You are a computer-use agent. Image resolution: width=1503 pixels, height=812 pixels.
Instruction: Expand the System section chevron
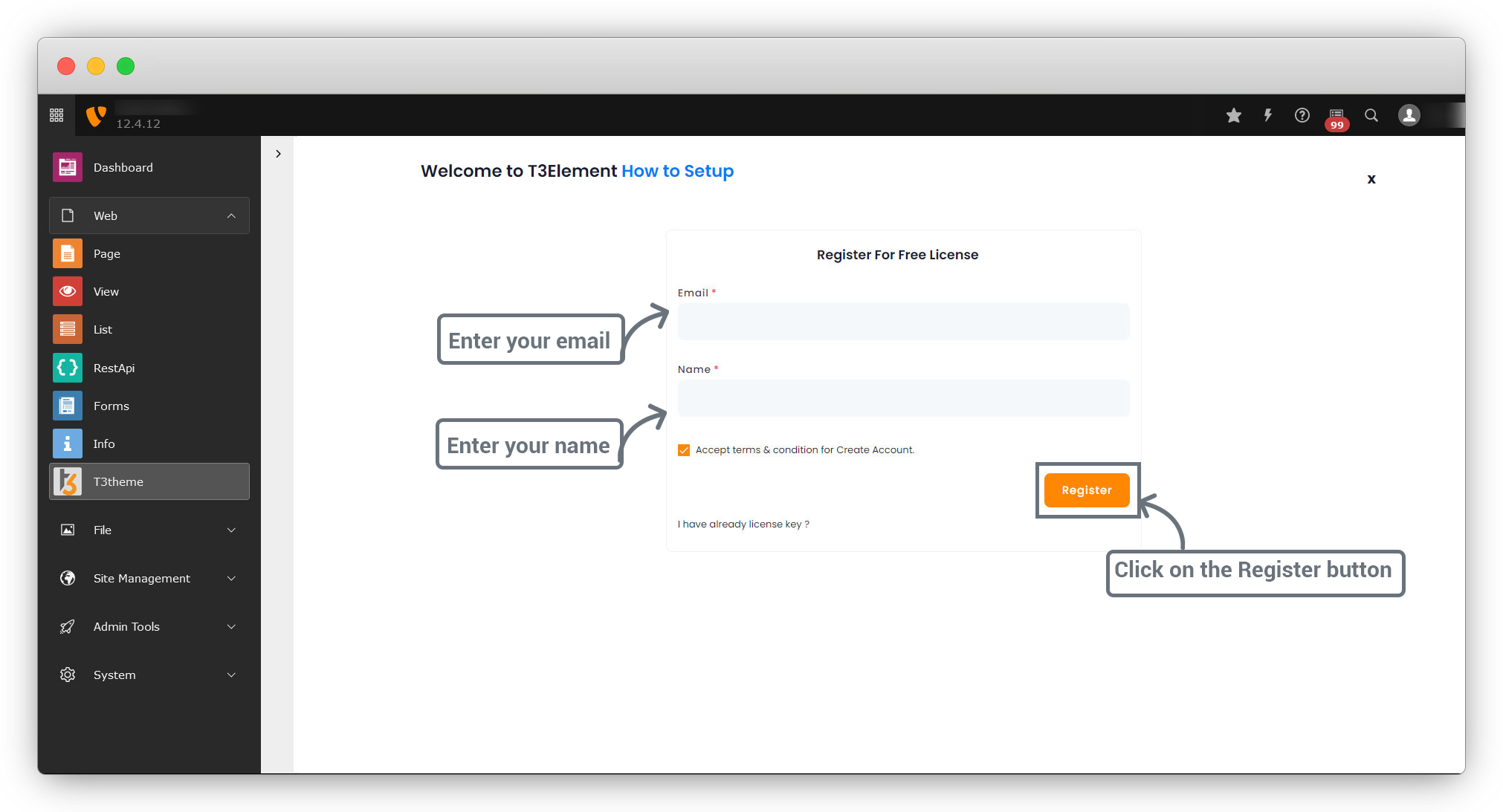point(231,675)
